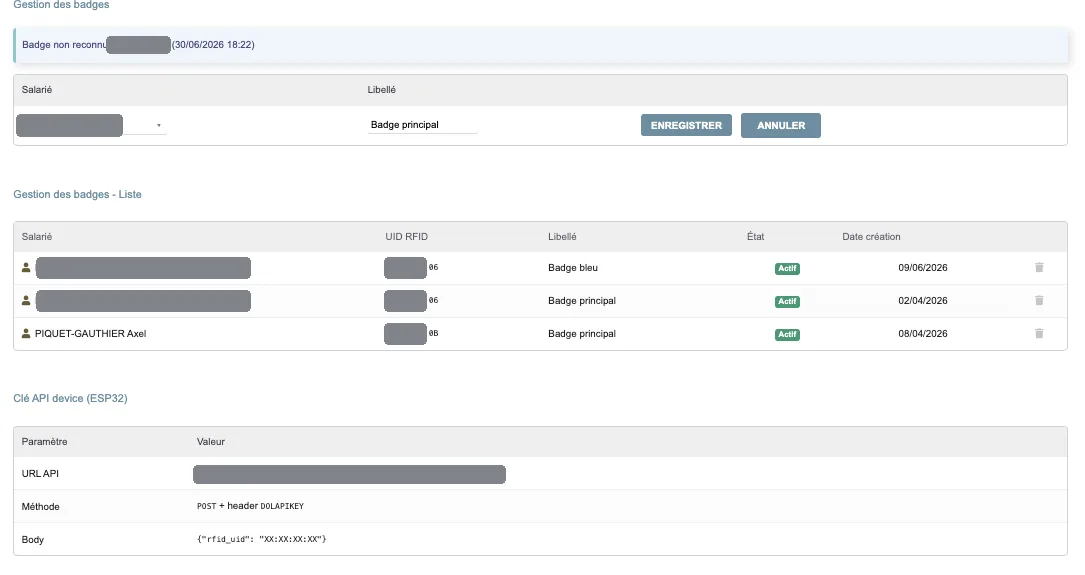Select date 09/06/2026
Viewport: 1085px width, 575px height.
(x=922, y=268)
